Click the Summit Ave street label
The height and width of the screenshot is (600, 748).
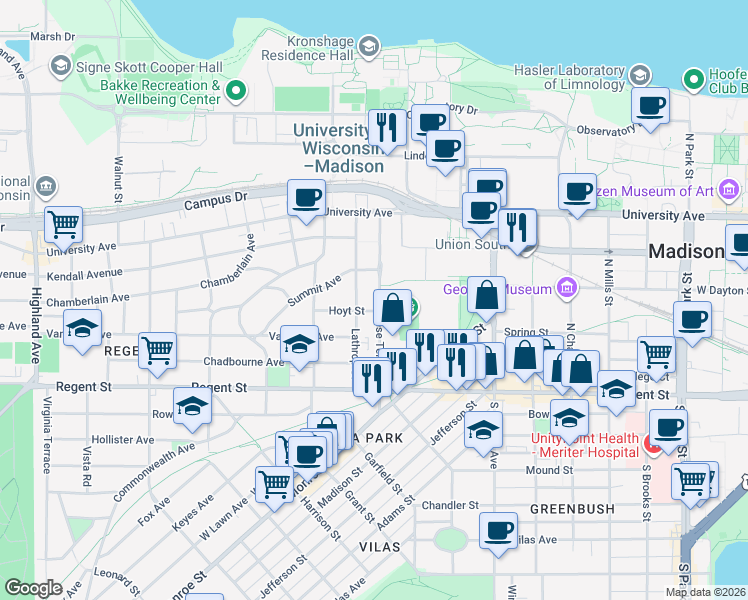315,290
